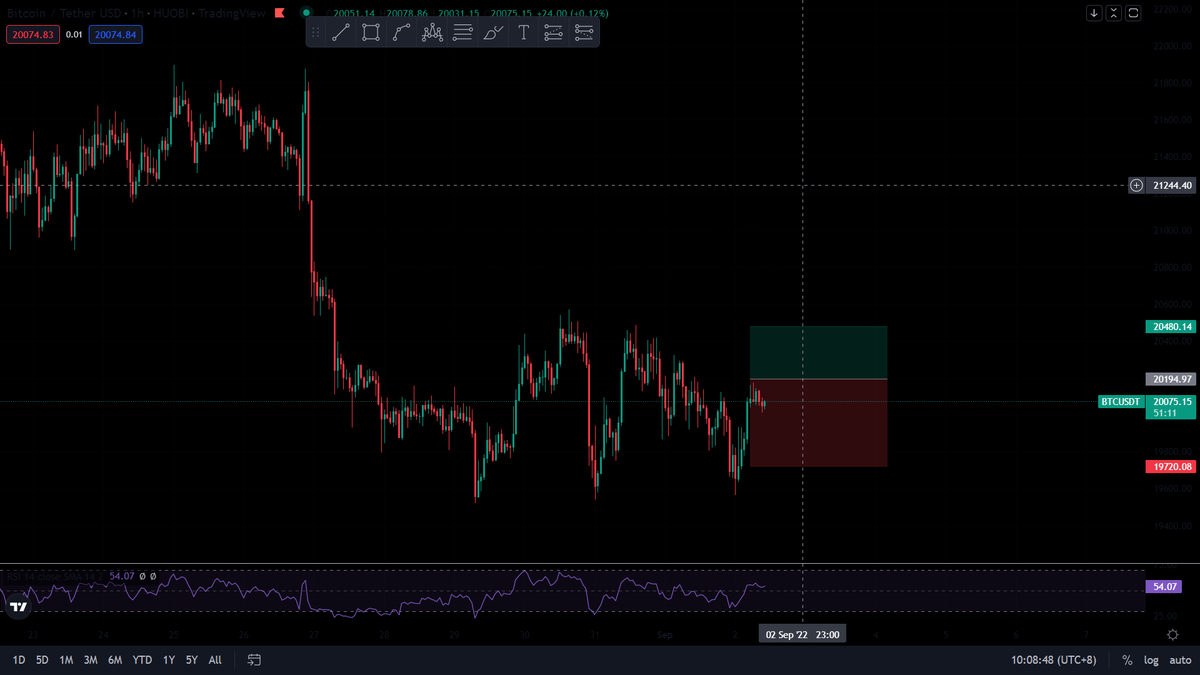Set the time range to 1Y
Screen dimensions: 1200x675
[x=168, y=660]
